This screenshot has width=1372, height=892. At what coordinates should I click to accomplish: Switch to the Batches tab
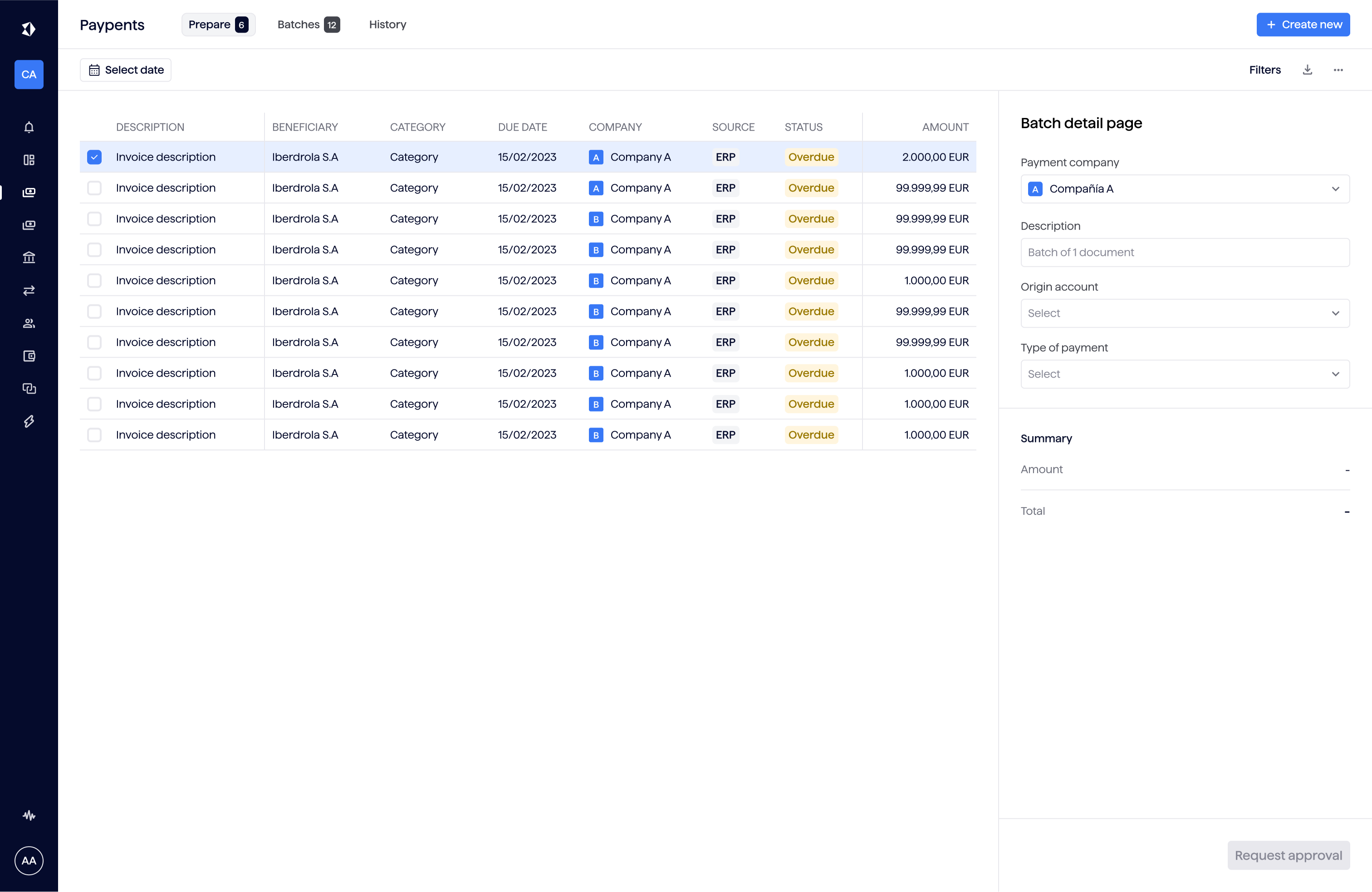pos(309,24)
